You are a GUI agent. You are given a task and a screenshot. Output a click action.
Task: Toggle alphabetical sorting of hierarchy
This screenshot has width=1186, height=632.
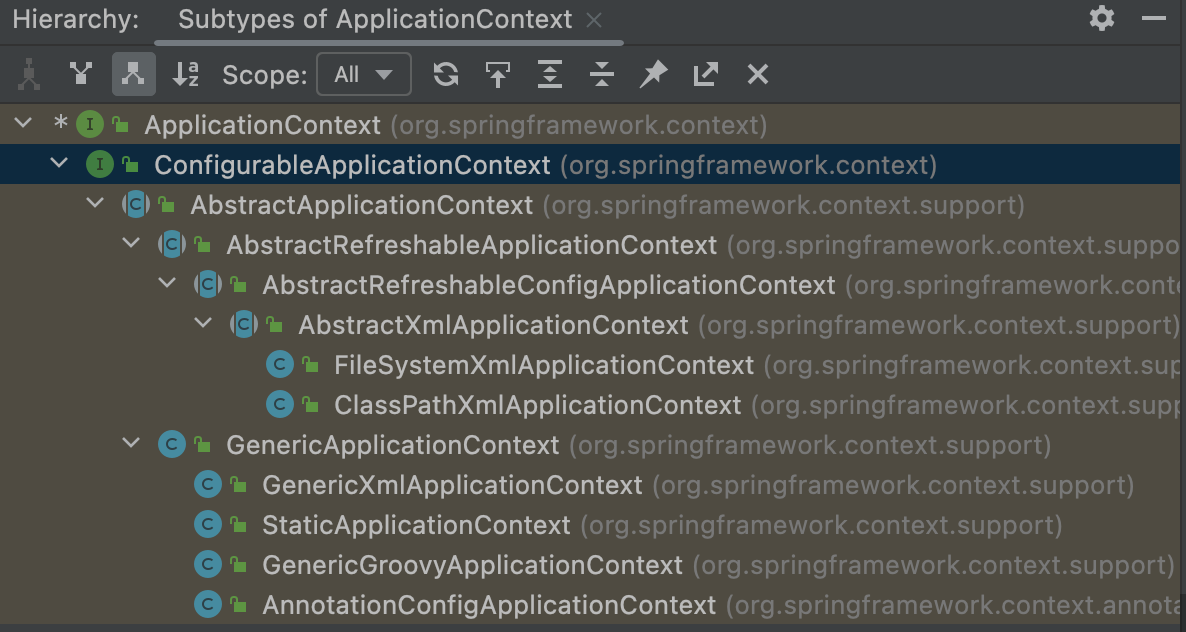(186, 74)
